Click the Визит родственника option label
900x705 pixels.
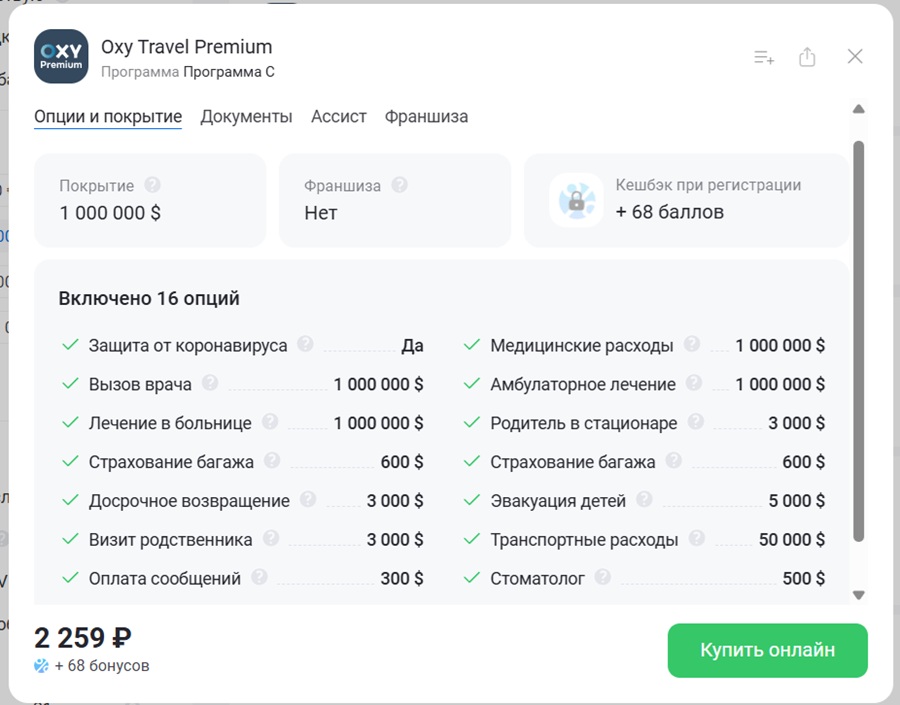click(170, 540)
